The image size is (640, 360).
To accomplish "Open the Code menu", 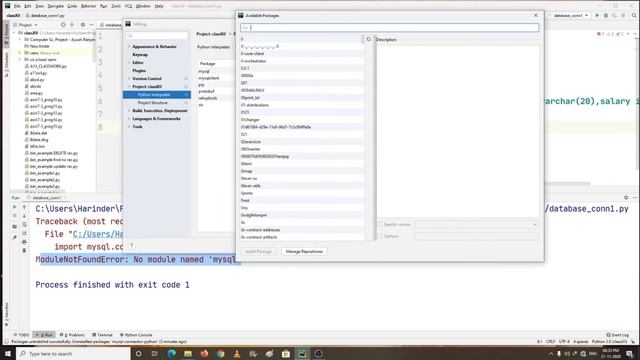I will [72, 6].
